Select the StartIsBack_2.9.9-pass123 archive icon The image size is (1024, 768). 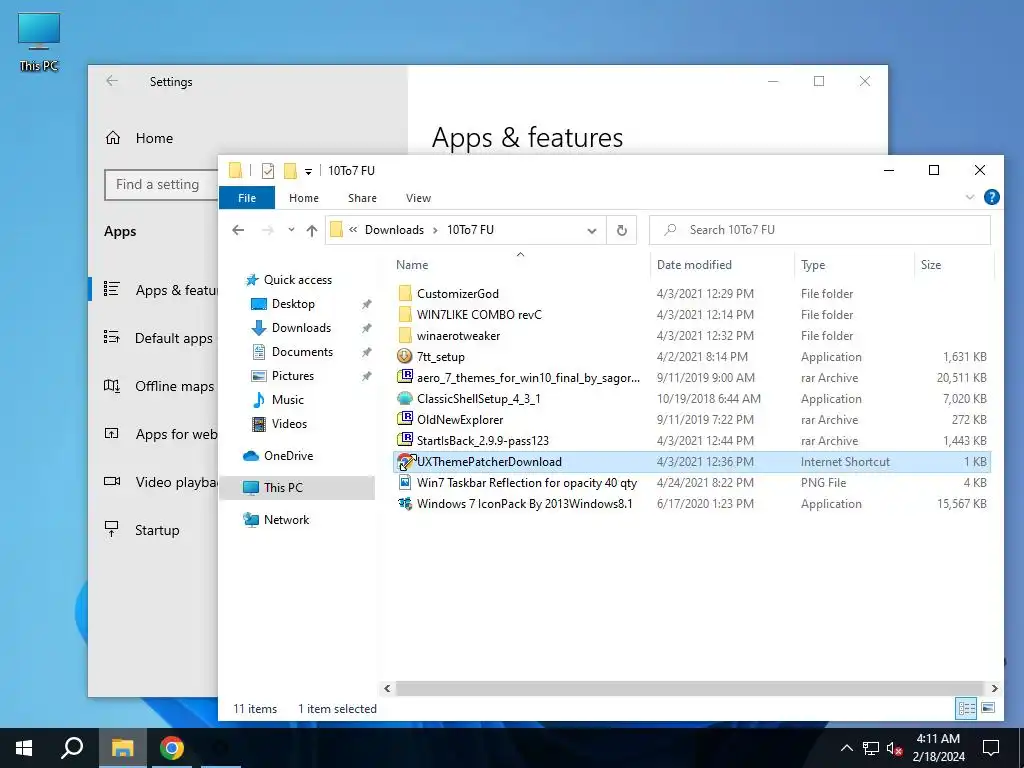point(405,440)
